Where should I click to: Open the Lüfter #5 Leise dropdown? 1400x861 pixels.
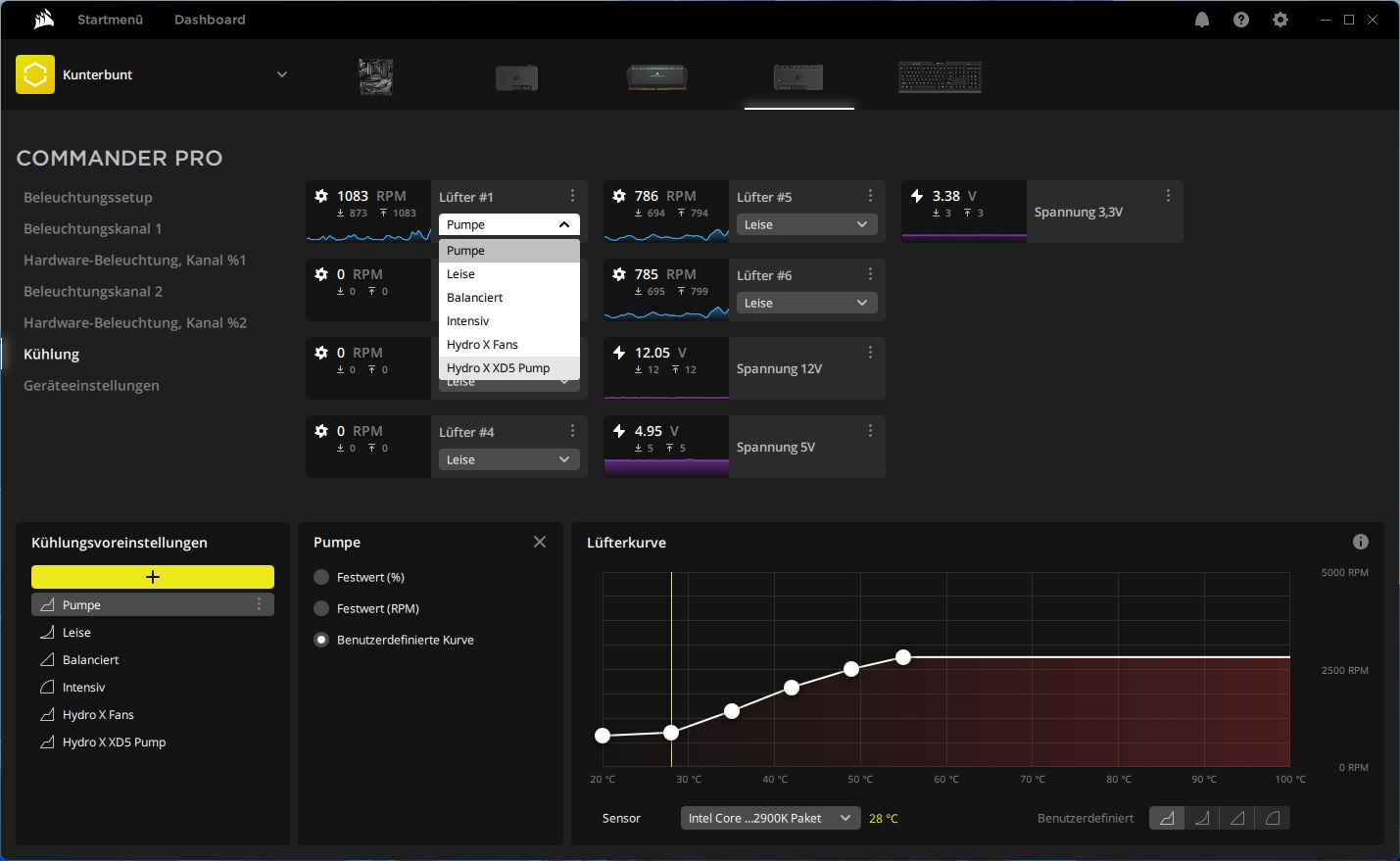click(807, 224)
